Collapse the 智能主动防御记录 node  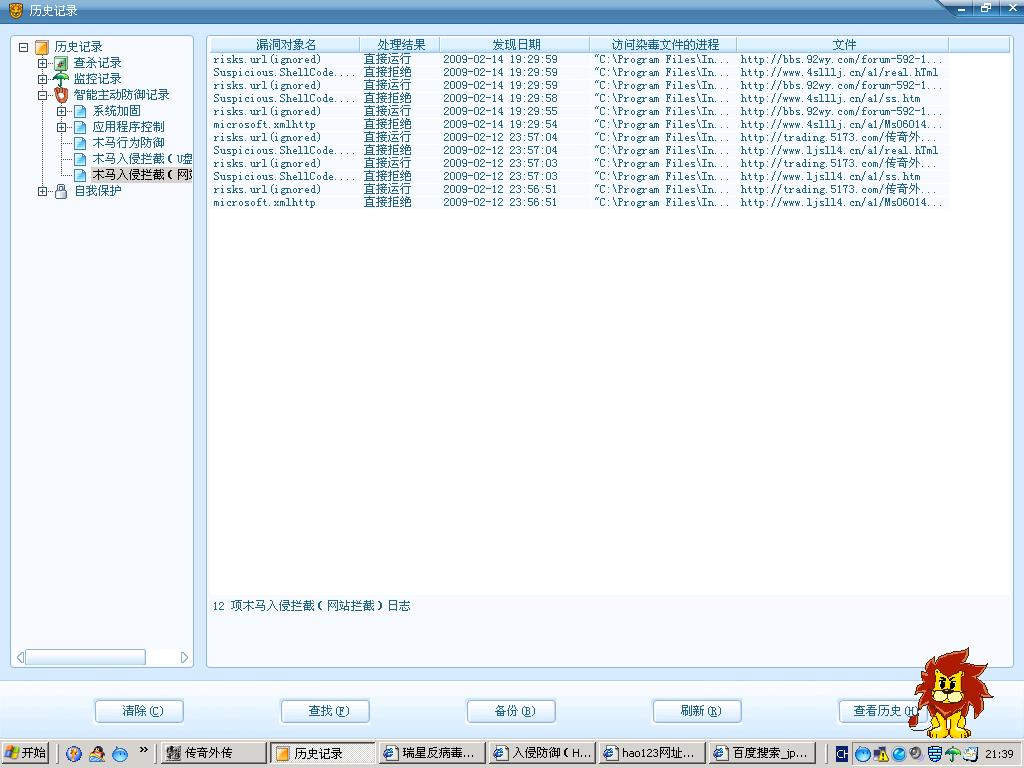click(42, 95)
